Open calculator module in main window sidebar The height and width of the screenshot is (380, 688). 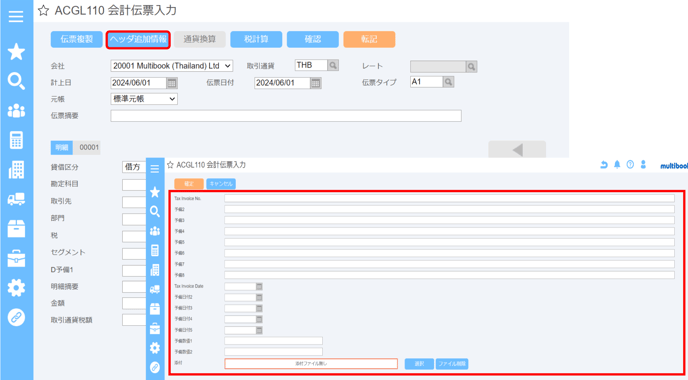pos(16,140)
